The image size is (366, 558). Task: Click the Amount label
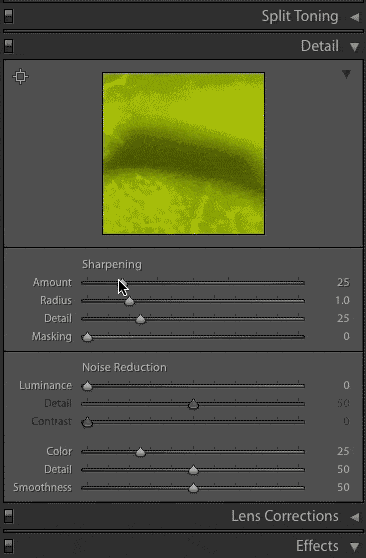tap(52, 283)
